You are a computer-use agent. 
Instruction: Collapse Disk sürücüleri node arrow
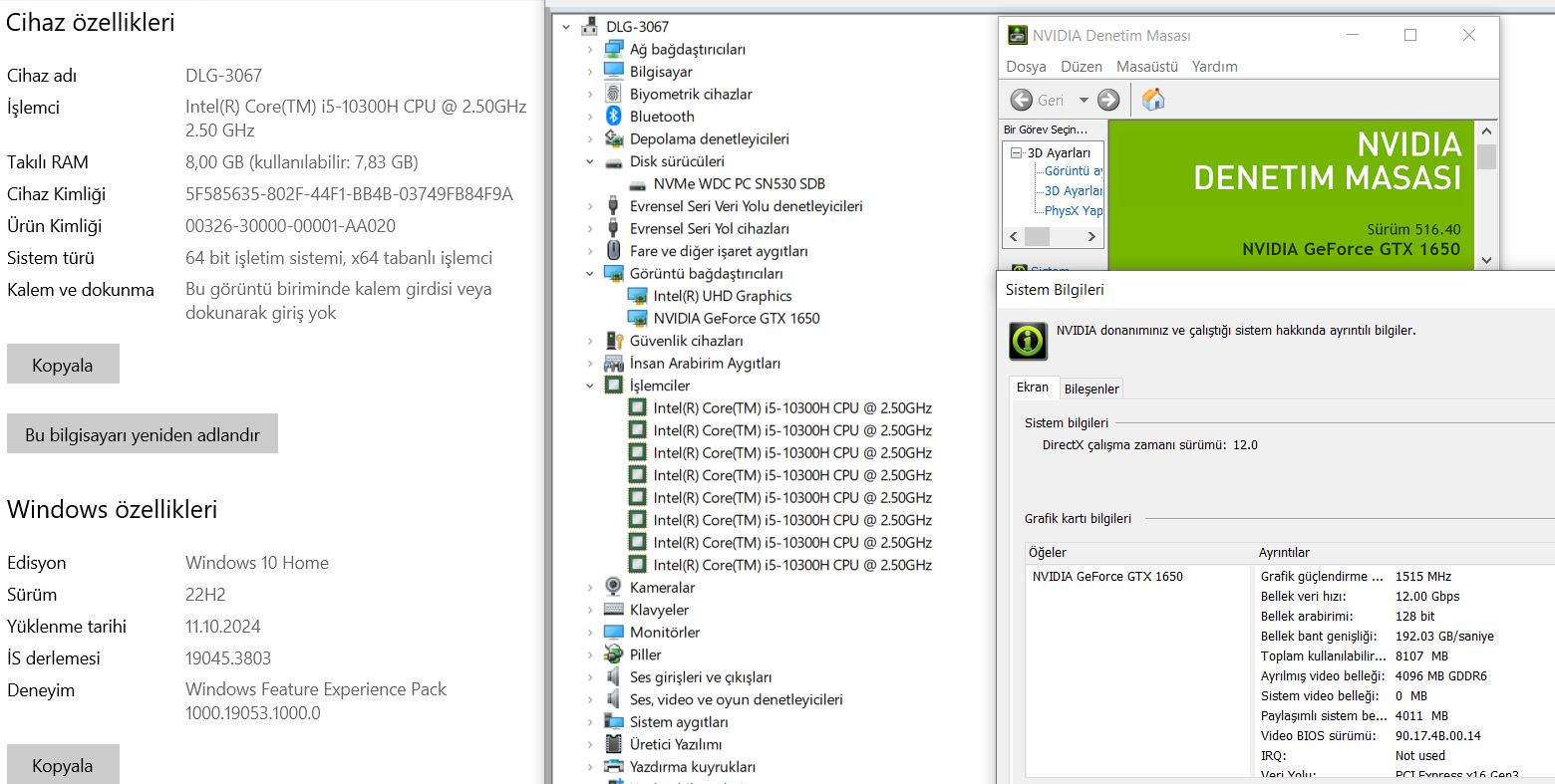point(590,161)
